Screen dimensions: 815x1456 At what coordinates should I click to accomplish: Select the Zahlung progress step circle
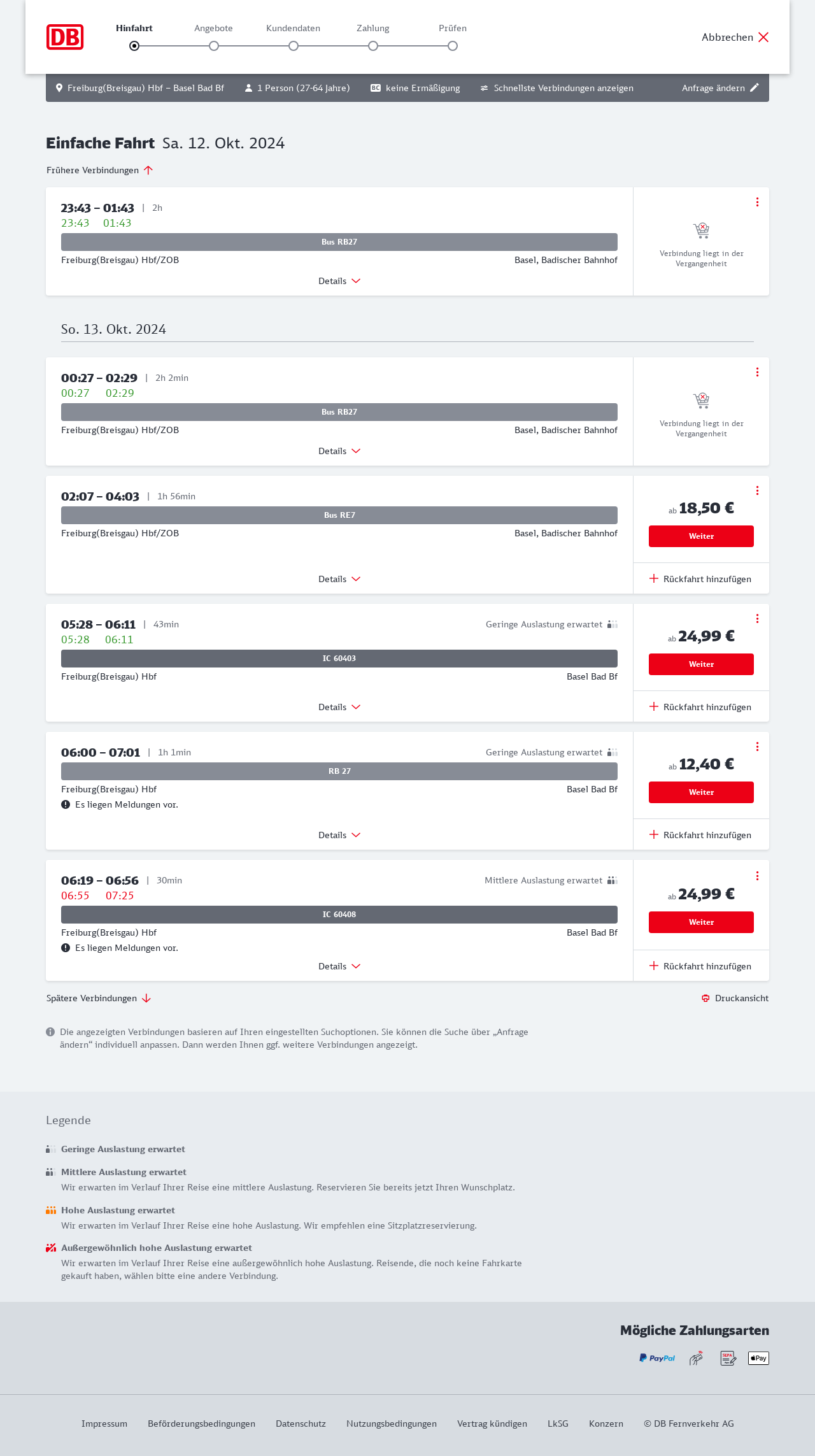[x=373, y=46]
